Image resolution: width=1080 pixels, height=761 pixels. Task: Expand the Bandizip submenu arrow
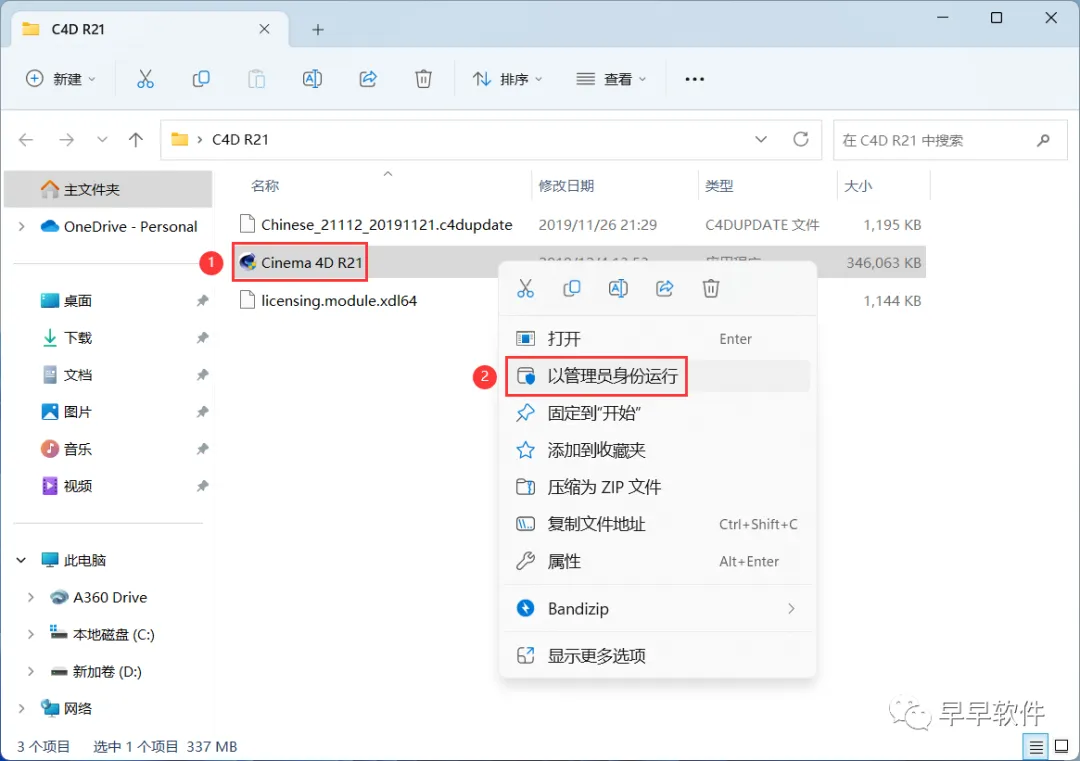click(791, 609)
